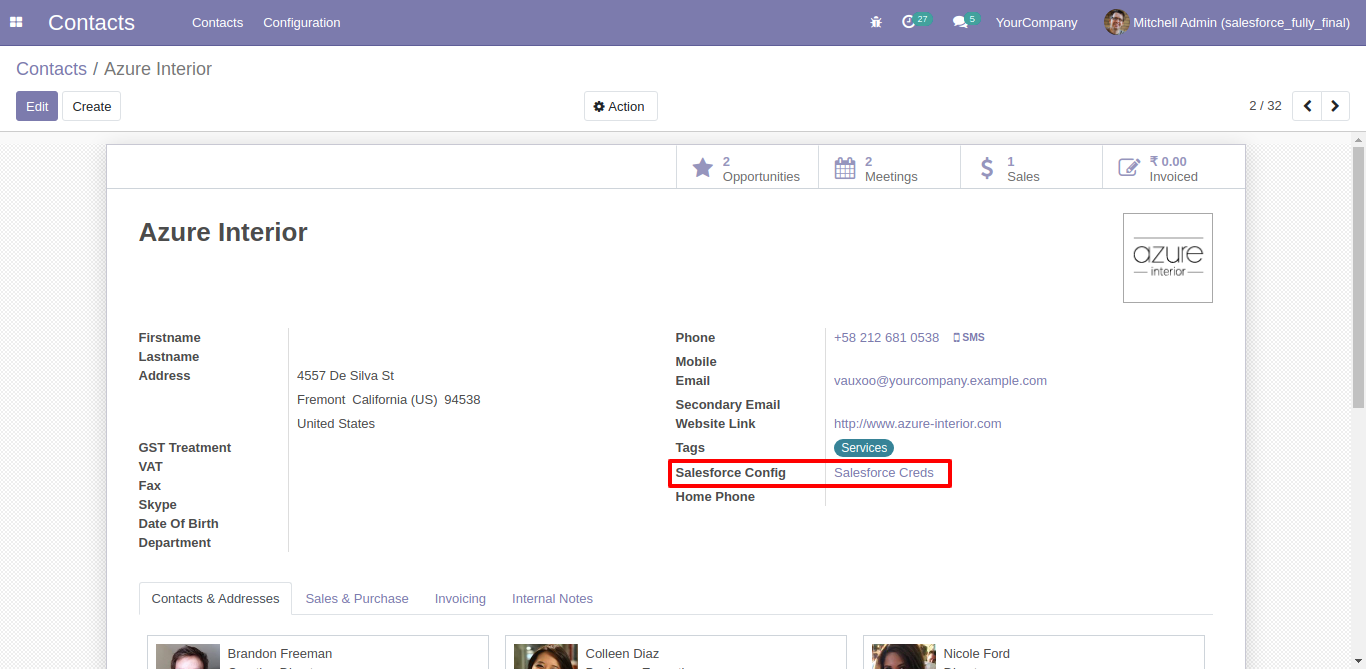Open the Action dropdown
The height and width of the screenshot is (669, 1366).
(620, 106)
